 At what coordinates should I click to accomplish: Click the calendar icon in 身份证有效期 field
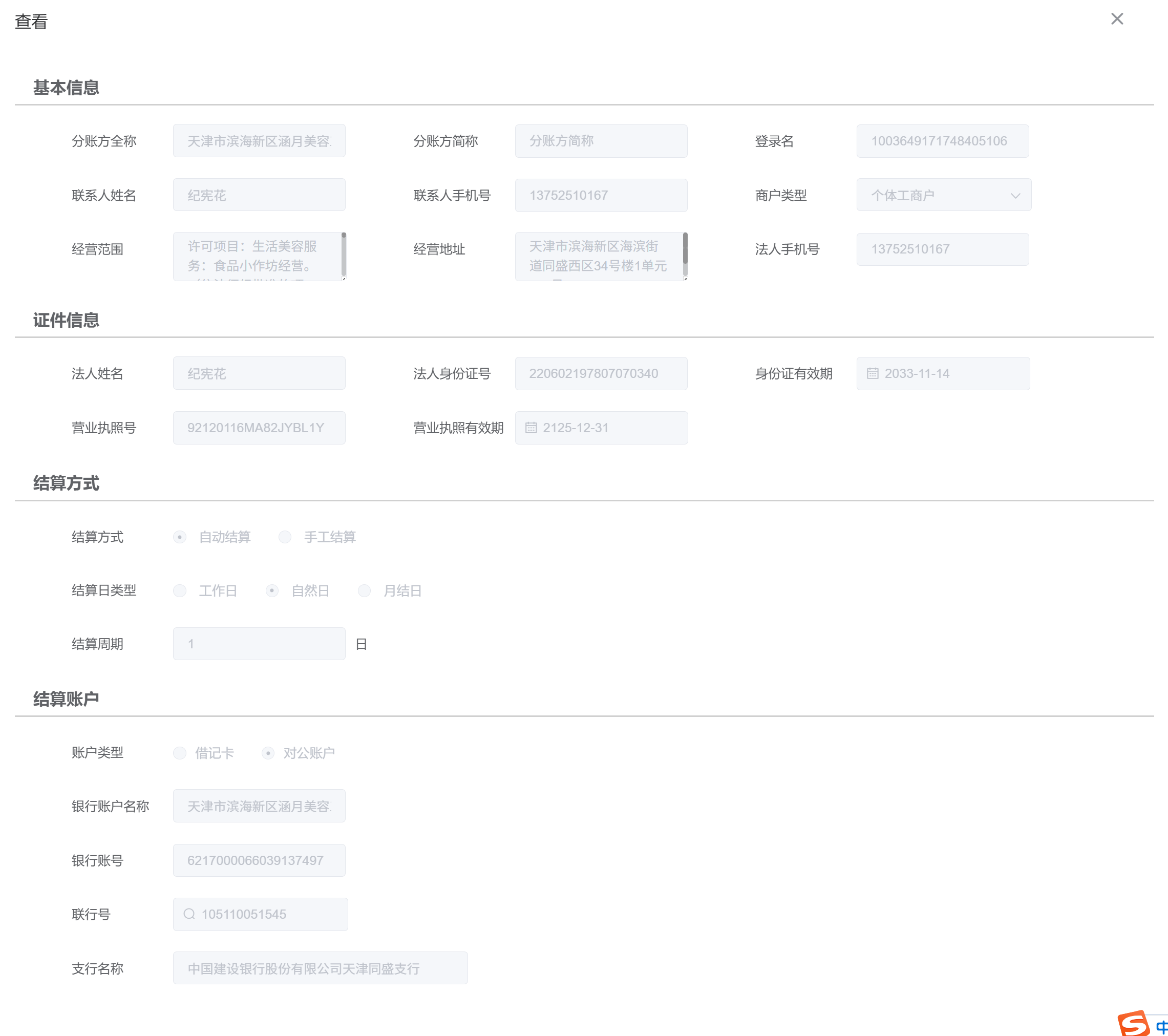[872, 374]
